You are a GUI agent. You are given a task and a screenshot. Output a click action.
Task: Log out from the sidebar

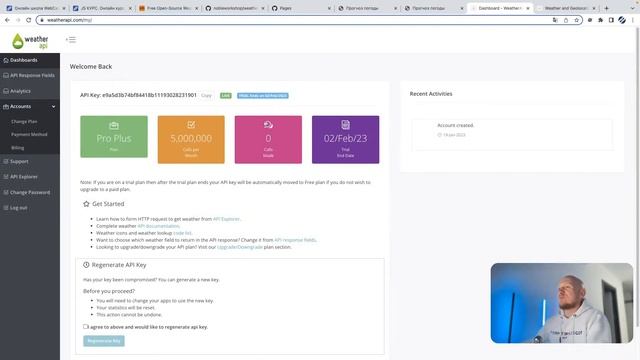pyautogui.click(x=30, y=208)
